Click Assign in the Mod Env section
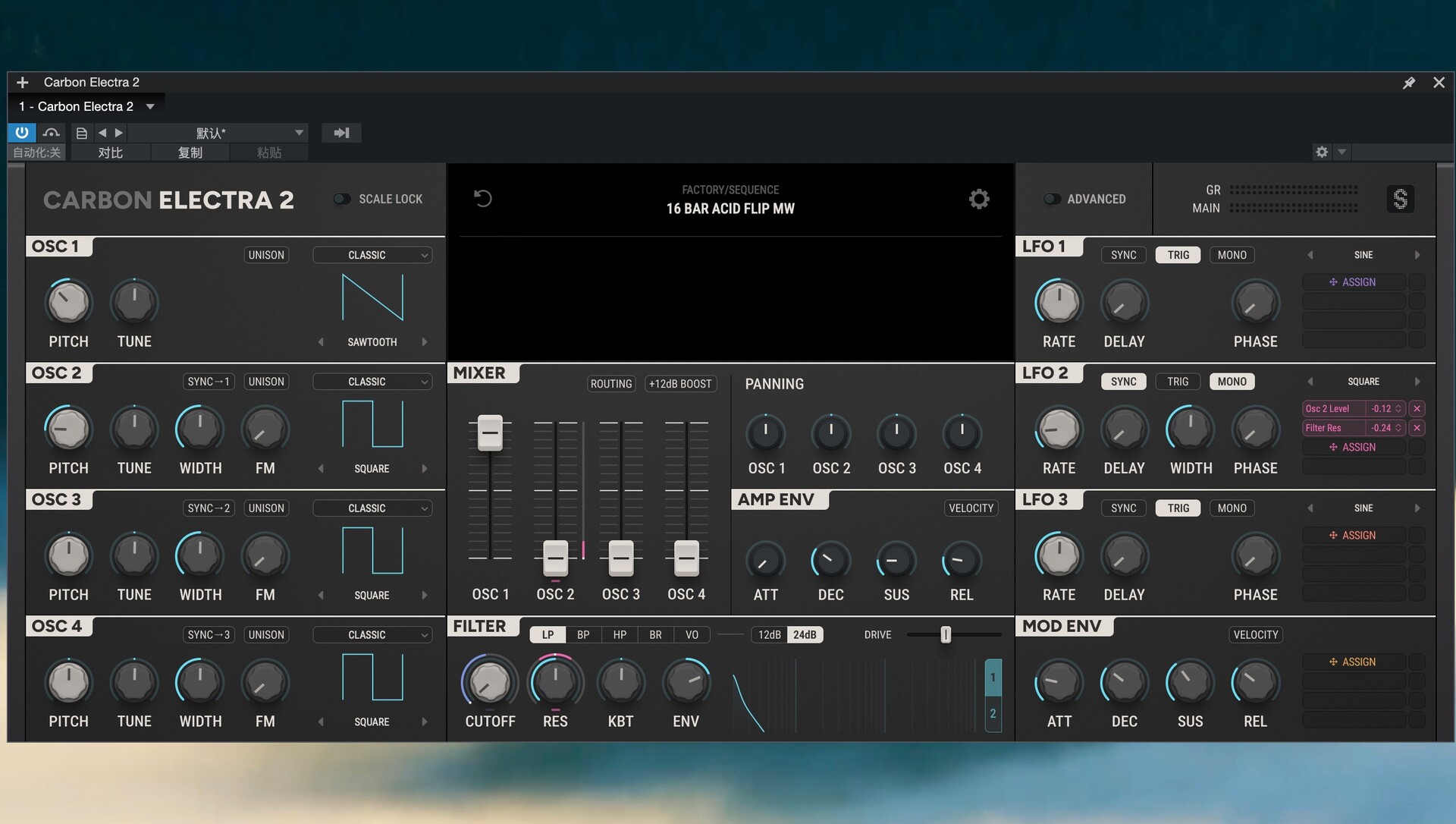 pyautogui.click(x=1353, y=662)
